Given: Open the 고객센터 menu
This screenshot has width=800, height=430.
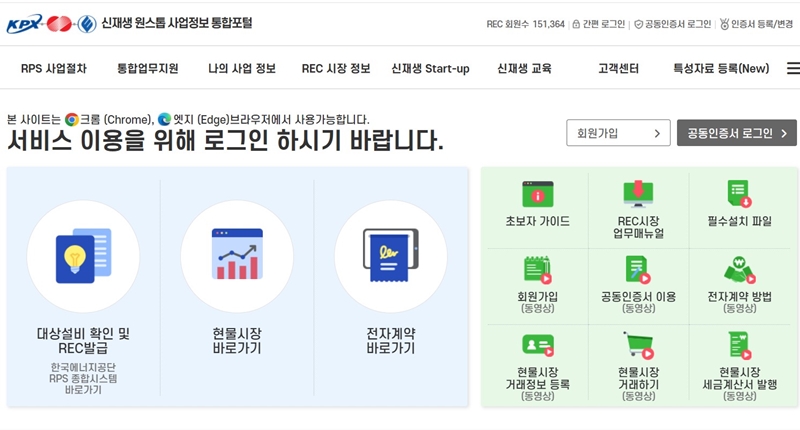Looking at the screenshot, I should (618, 68).
